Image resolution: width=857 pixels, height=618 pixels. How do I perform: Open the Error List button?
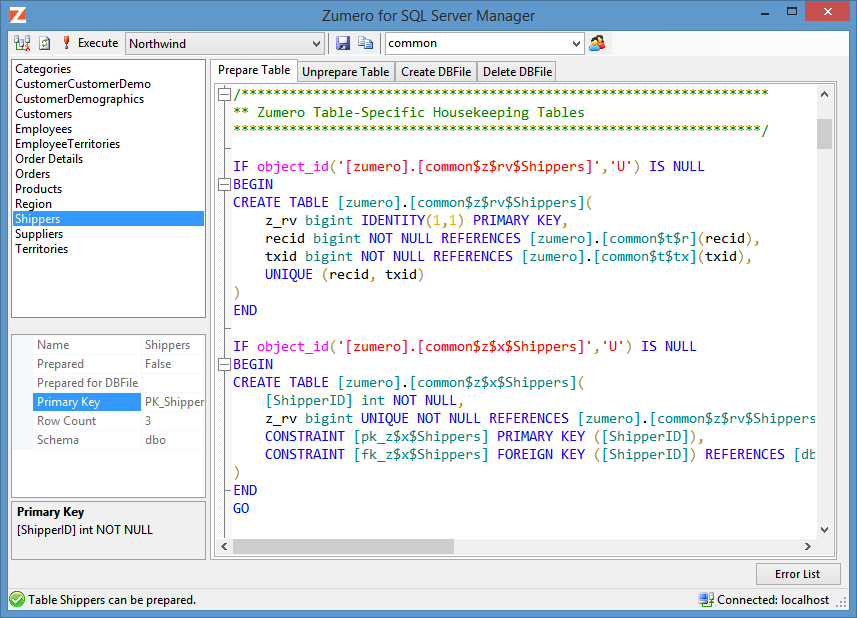797,574
